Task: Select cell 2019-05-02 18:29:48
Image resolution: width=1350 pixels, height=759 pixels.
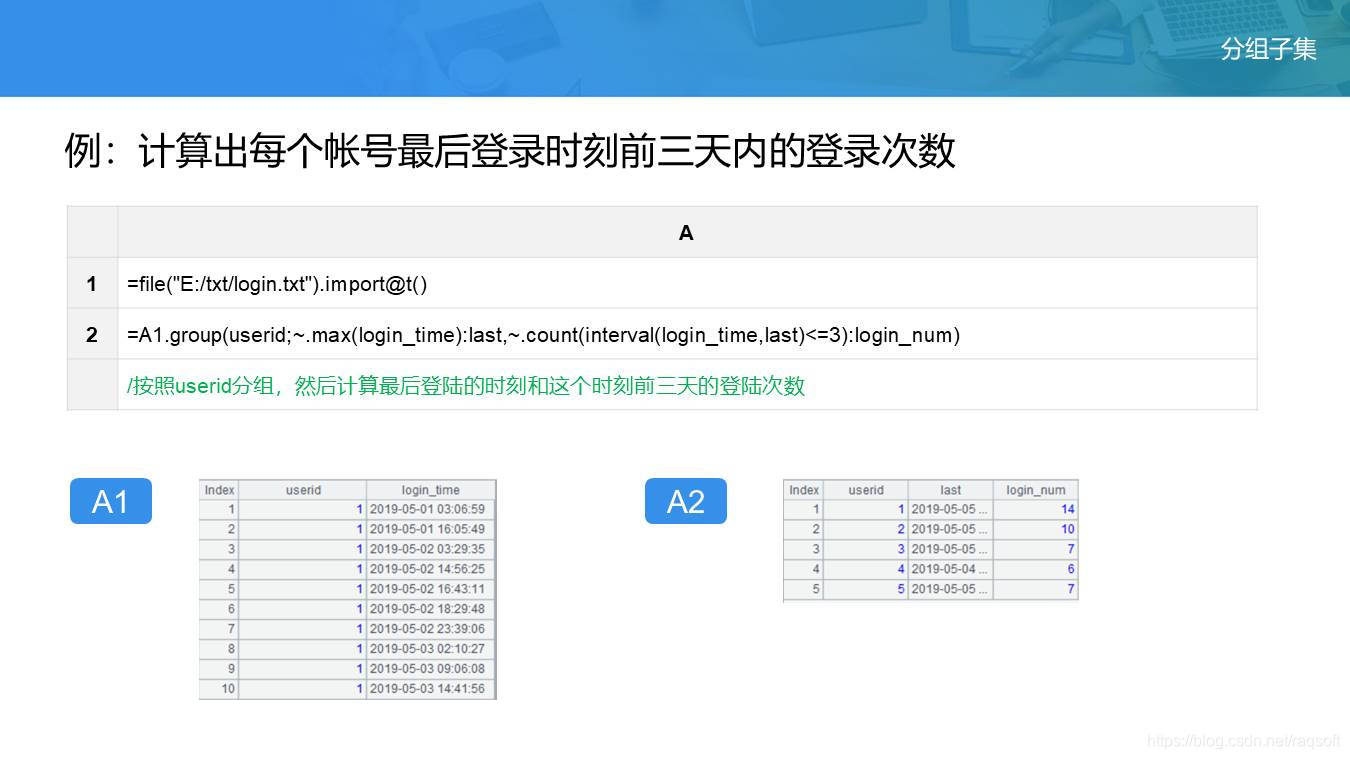Action: tap(431, 609)
